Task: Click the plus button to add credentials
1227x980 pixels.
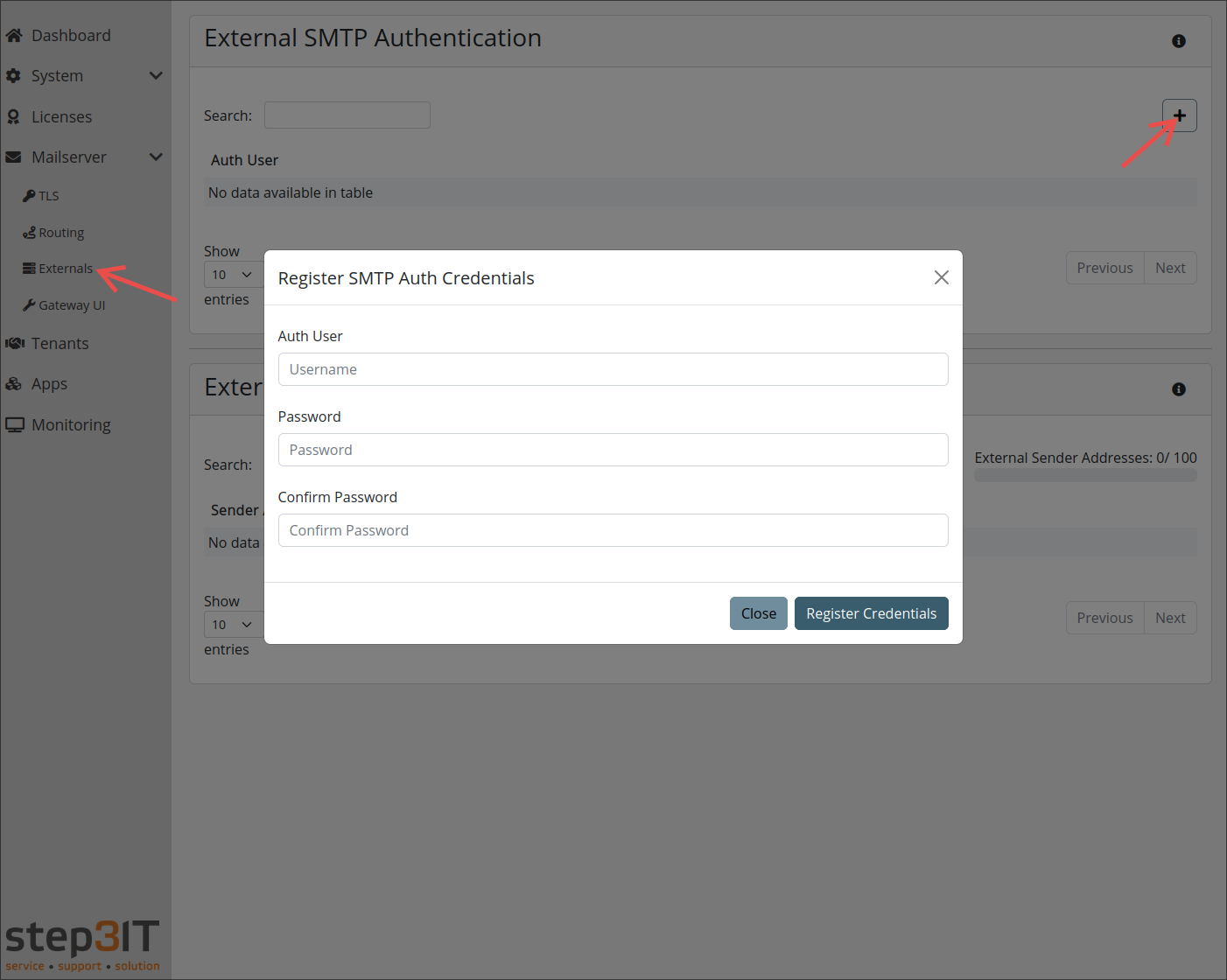Action: 1179,115
